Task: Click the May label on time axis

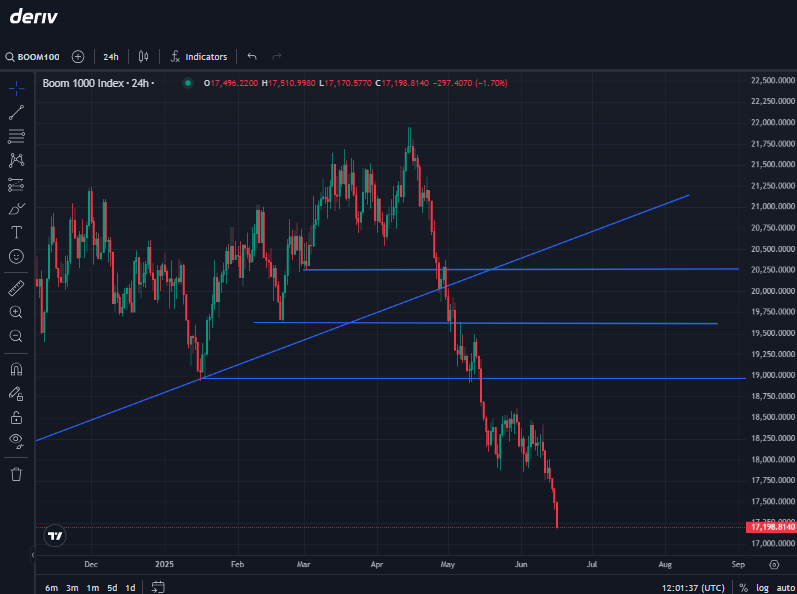Action: coord(448,565)
